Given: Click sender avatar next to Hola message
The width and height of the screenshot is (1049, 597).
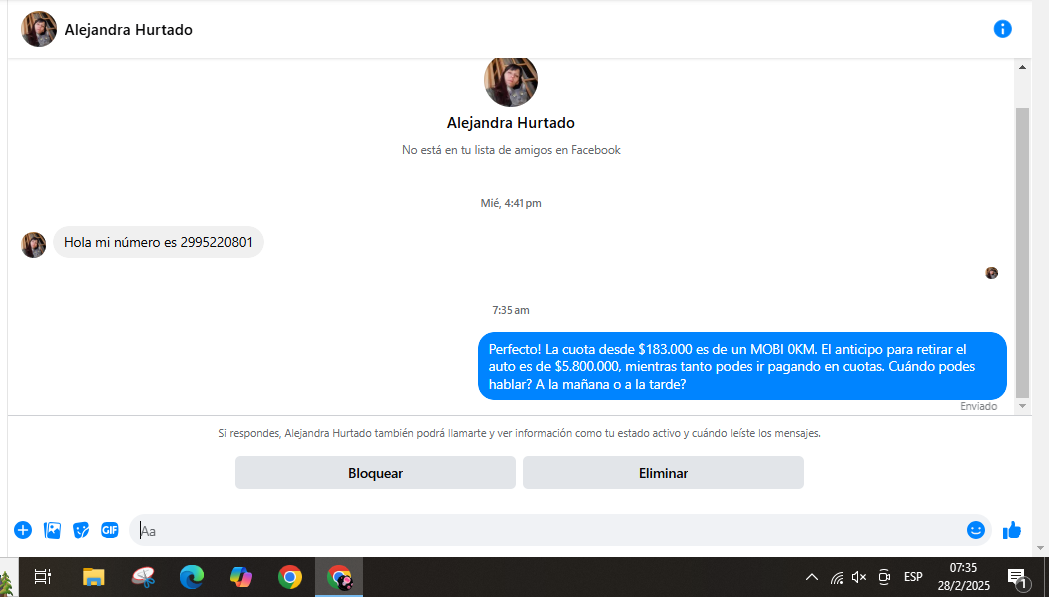Looking at the screenshot, I should [33, 245].
